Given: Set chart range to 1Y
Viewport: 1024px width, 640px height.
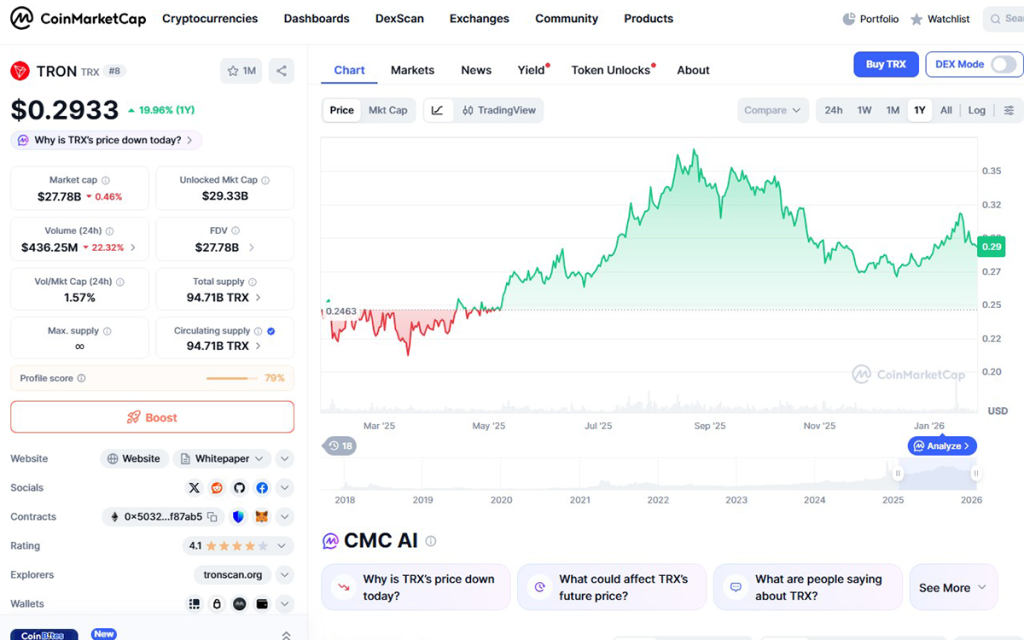Looking at the screenshot, I should (x=920, y=110).
